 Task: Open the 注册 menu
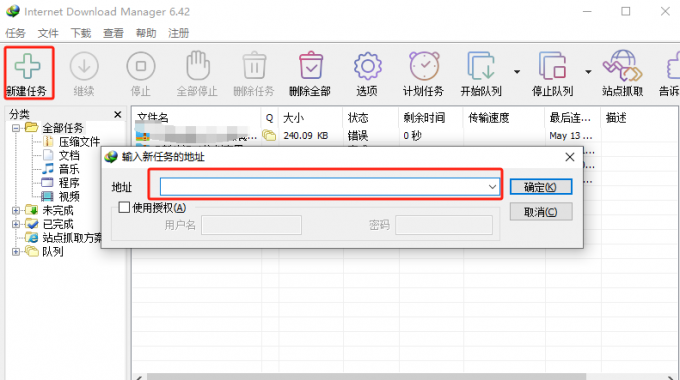(x=179, y=33)
